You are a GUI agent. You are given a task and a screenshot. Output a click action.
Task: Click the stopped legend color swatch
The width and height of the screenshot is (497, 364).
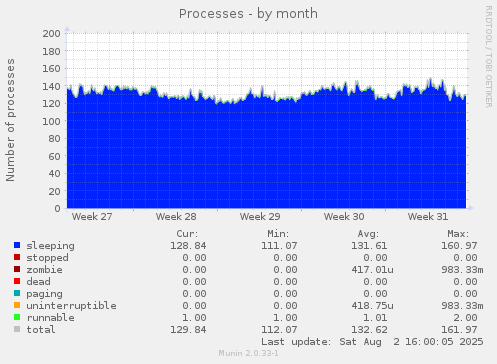17,257
